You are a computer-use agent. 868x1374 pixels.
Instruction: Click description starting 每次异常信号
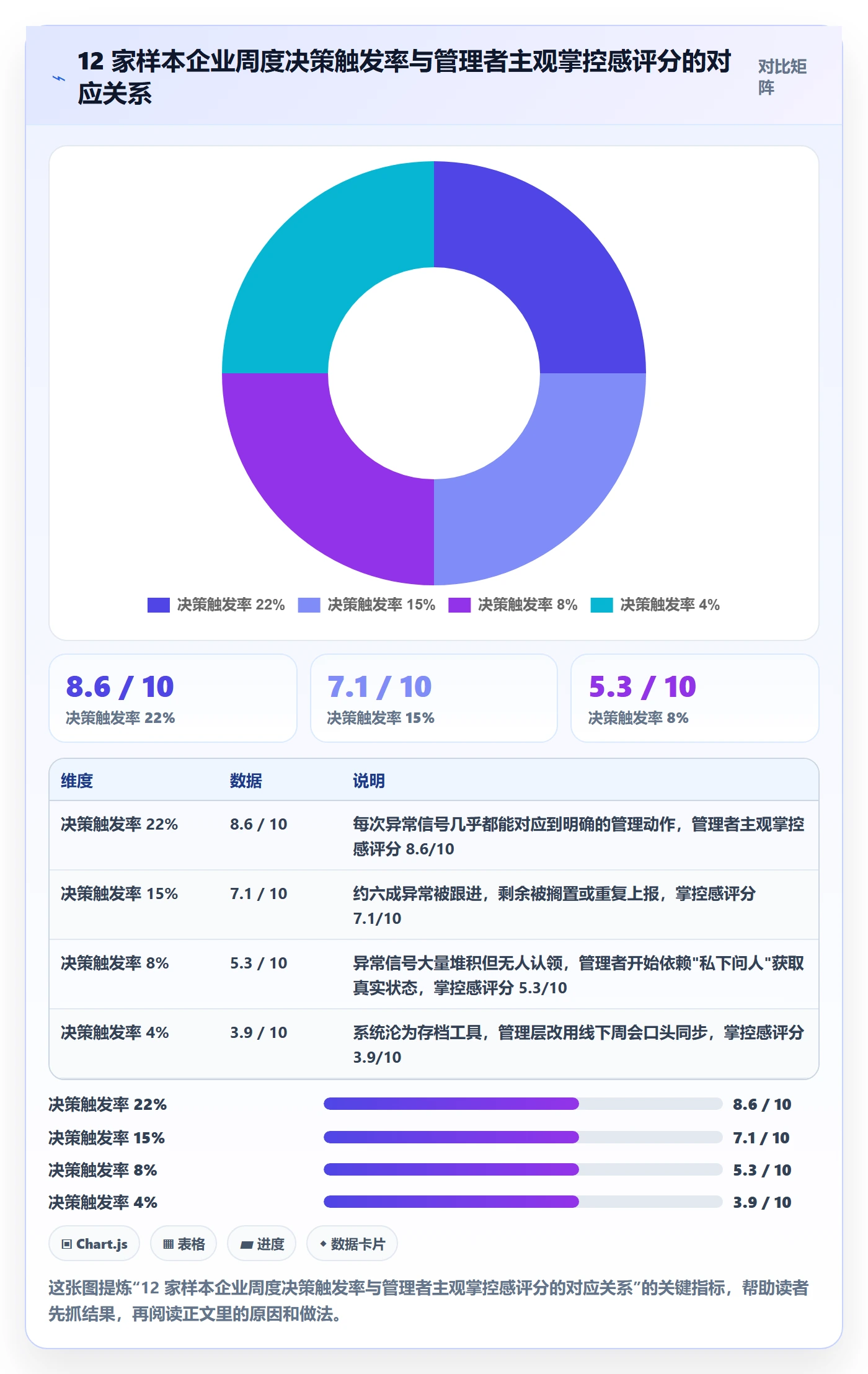[578, 836]
